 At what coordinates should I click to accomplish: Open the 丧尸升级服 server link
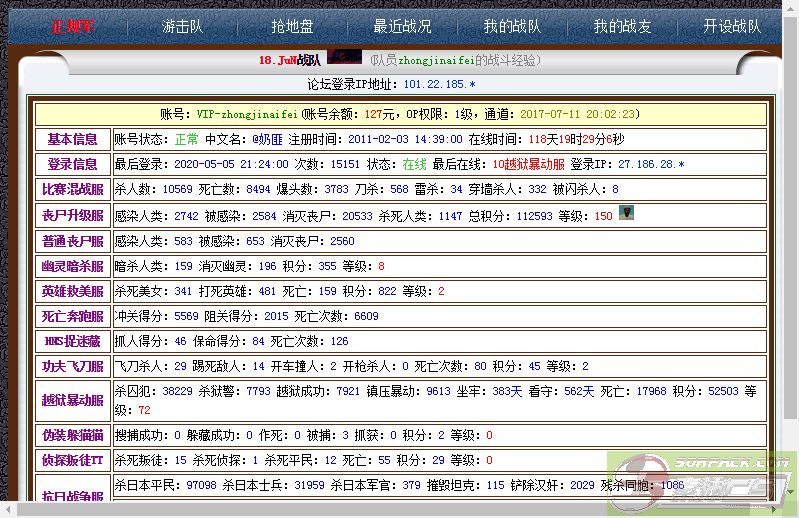[72, 215]
